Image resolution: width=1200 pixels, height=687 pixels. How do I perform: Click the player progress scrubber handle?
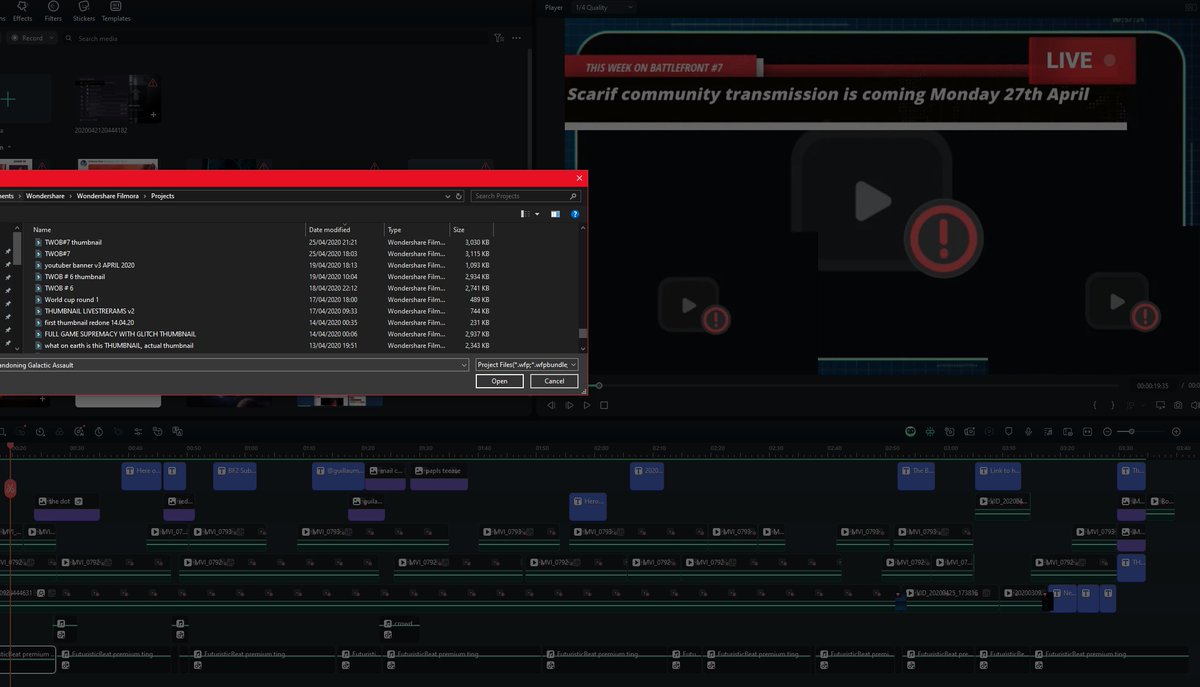tap(599, 385)
